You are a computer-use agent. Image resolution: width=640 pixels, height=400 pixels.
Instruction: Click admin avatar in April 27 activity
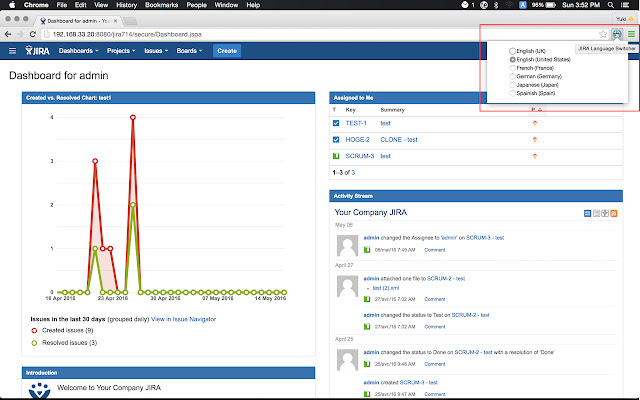[x=347, y=286]
